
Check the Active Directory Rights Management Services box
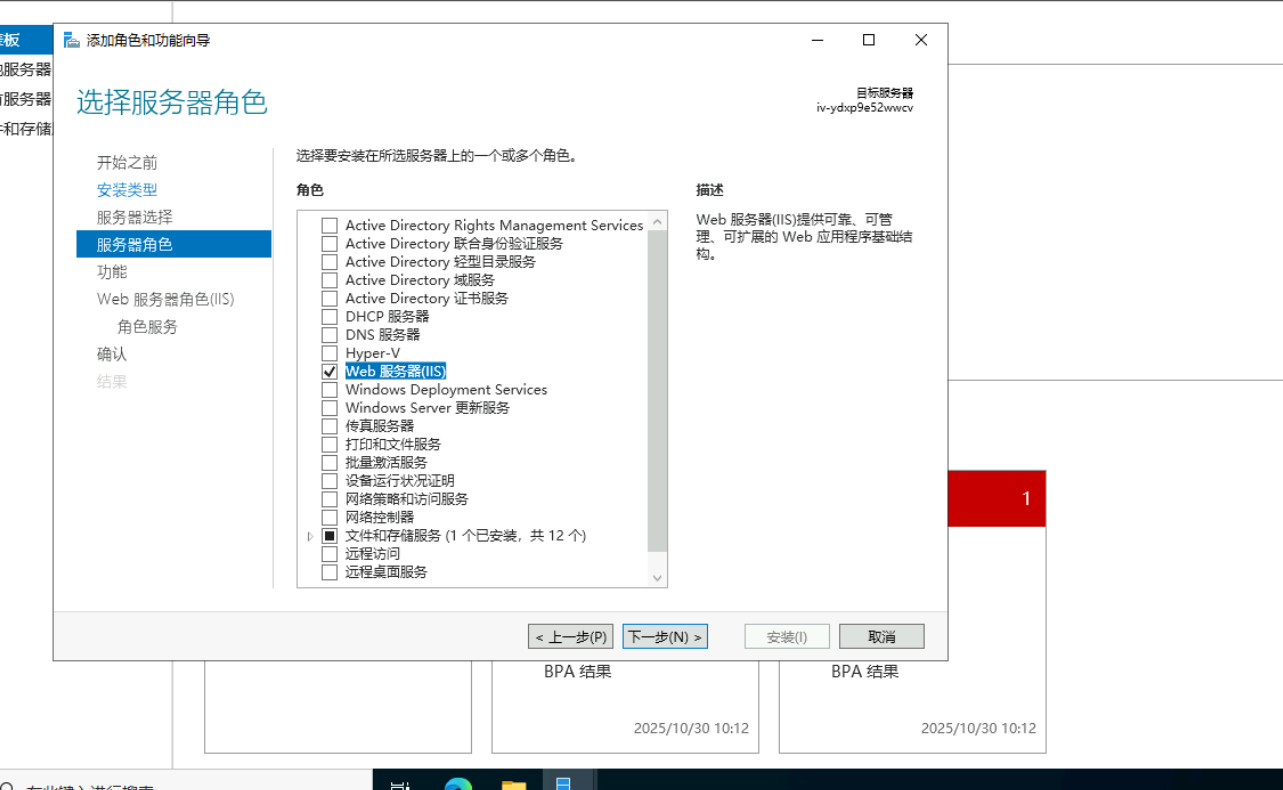pos(329,226)
